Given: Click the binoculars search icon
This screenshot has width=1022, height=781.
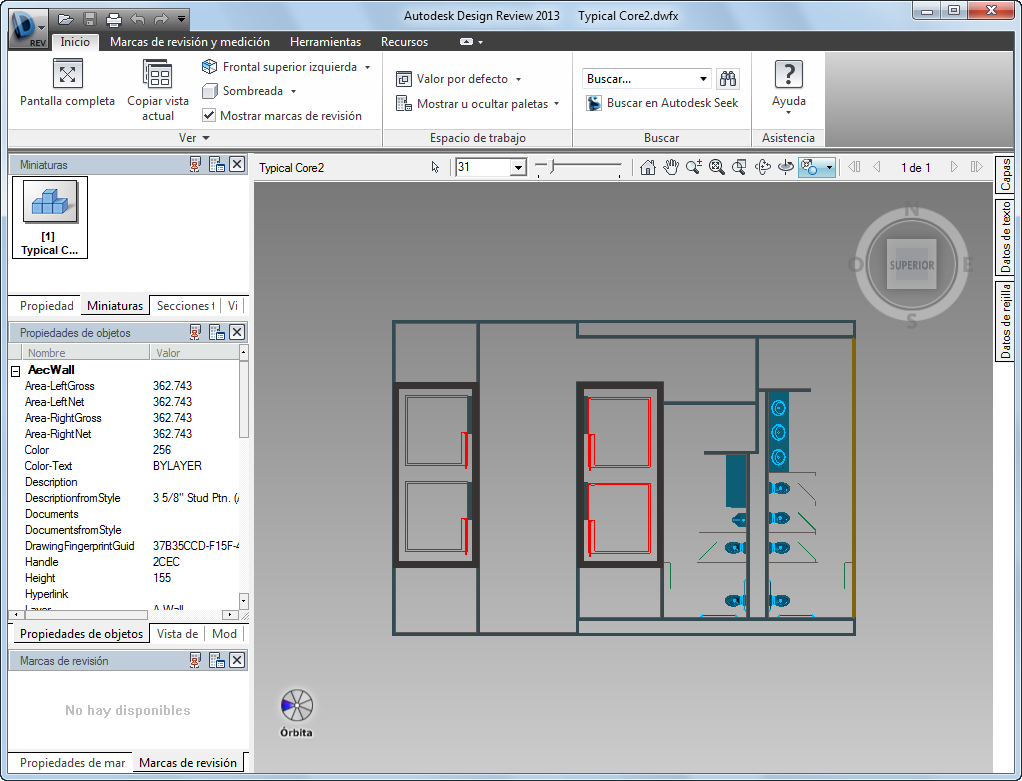Looking at the screenshot, I should coord(727,79).
